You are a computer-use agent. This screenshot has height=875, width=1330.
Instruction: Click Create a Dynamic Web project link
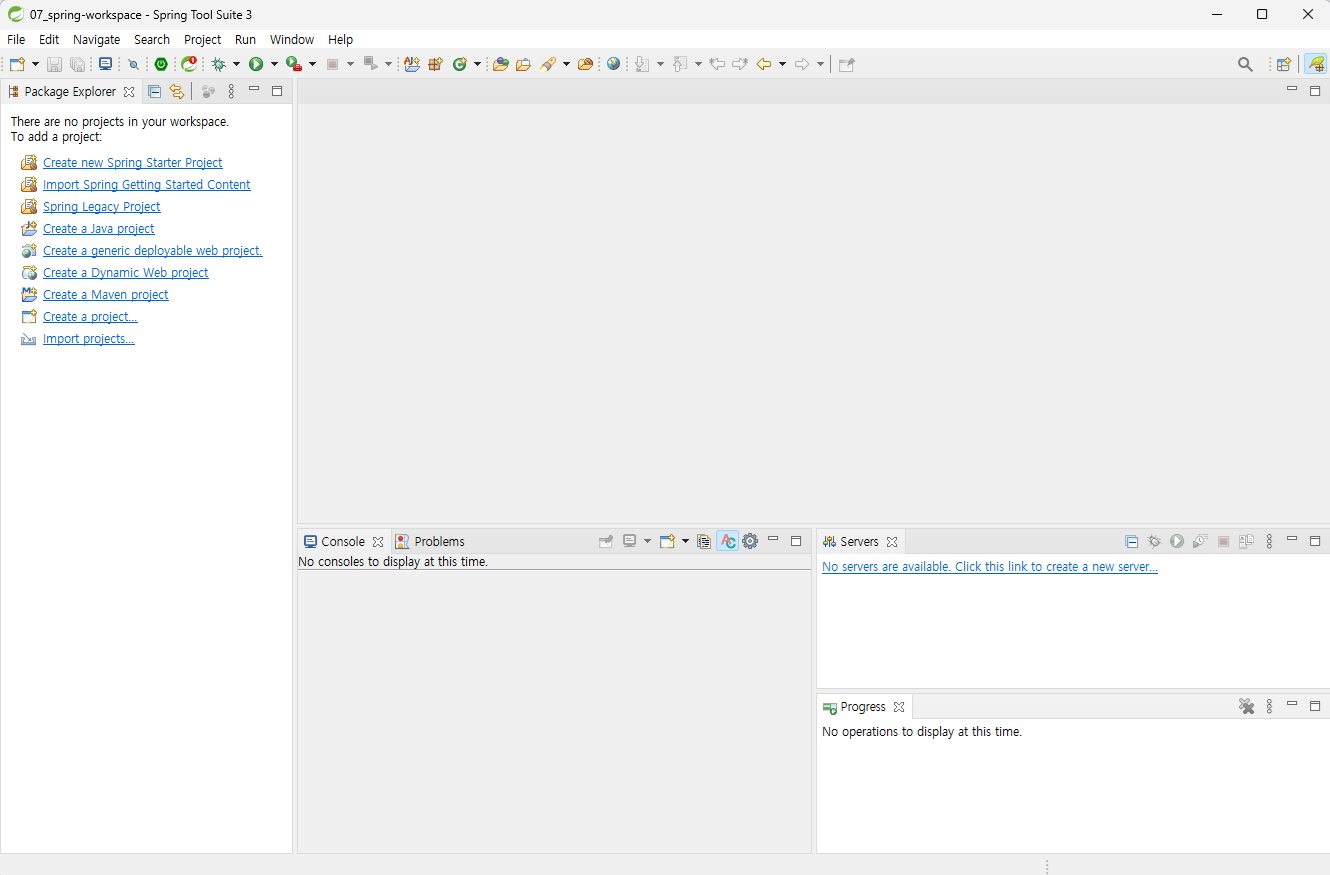[126, 272]
